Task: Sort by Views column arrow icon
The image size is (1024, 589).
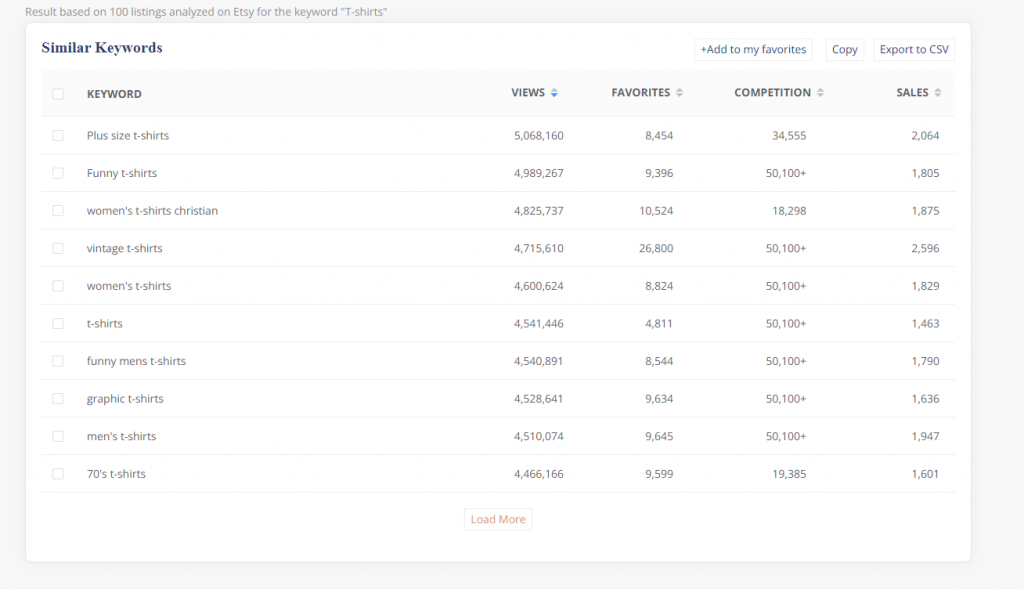Action: [x=554, y=93]
